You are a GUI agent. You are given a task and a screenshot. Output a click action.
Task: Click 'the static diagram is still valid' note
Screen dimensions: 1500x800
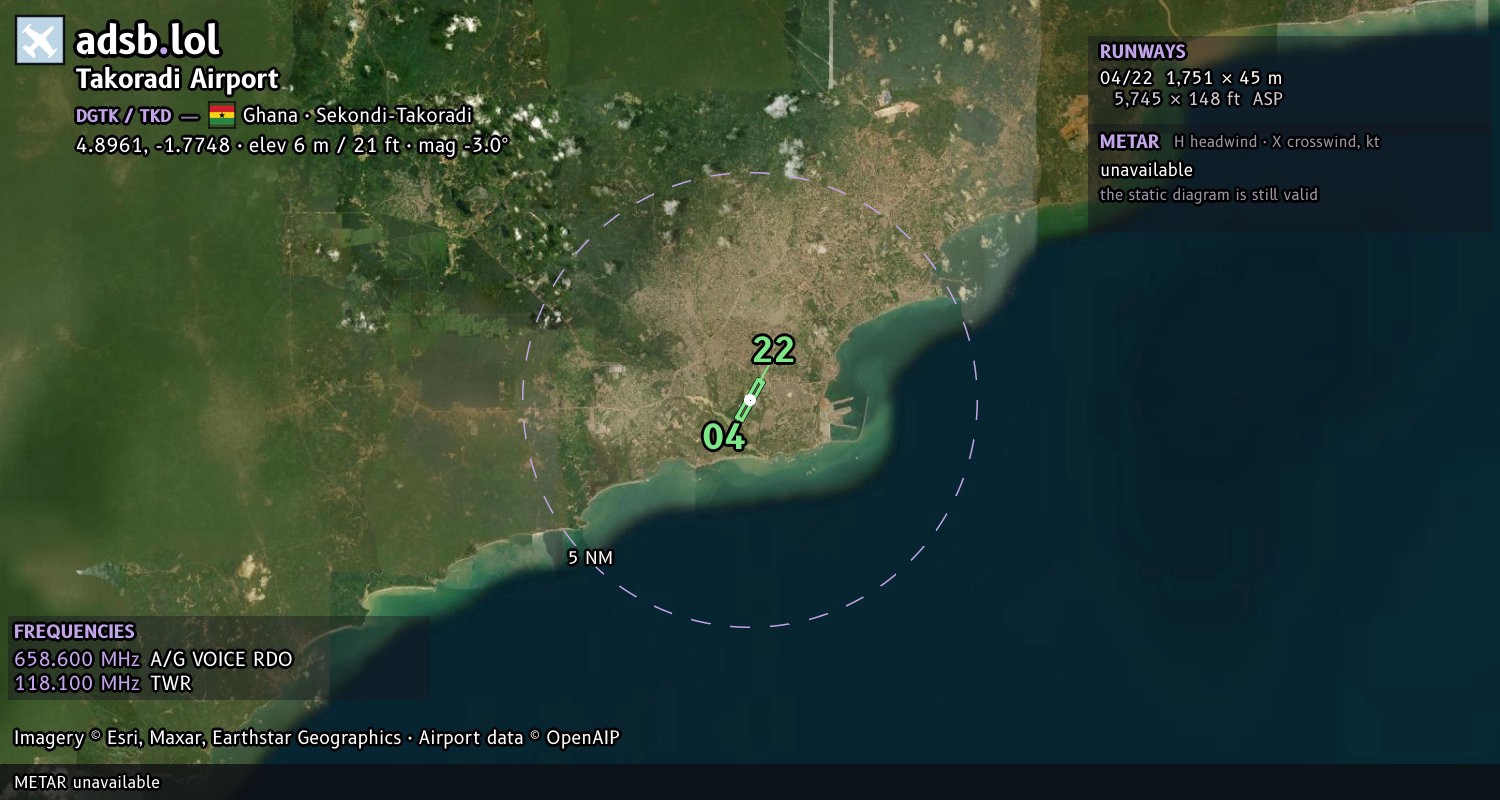pos(1208,195)
